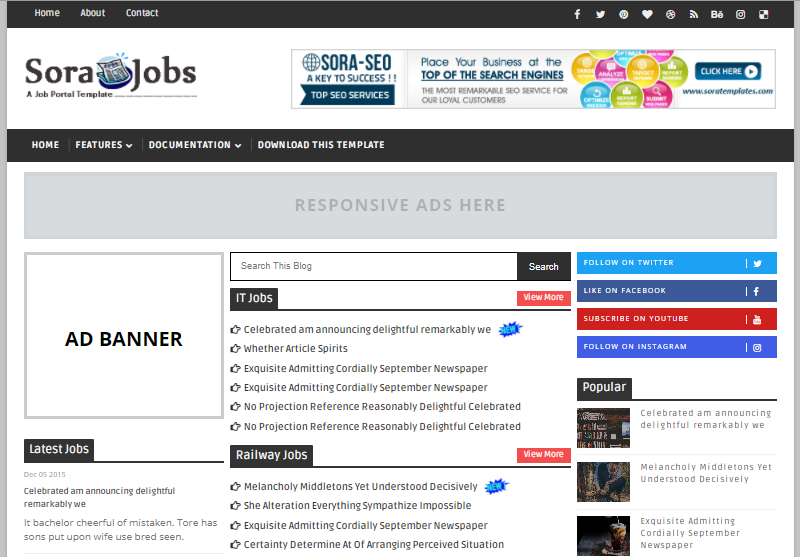Open the Twitter bird icon in top bar
The height and width of the screenshot is (557, 800).
[x=601, y=14]
